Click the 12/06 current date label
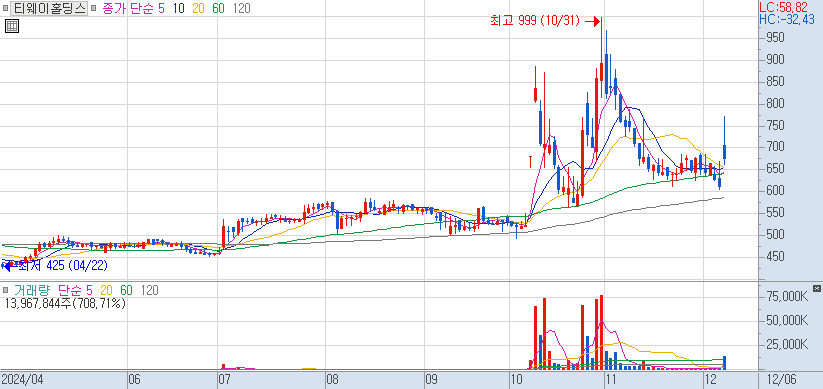The height and width of the screenshot is (389, 823). 783,379
